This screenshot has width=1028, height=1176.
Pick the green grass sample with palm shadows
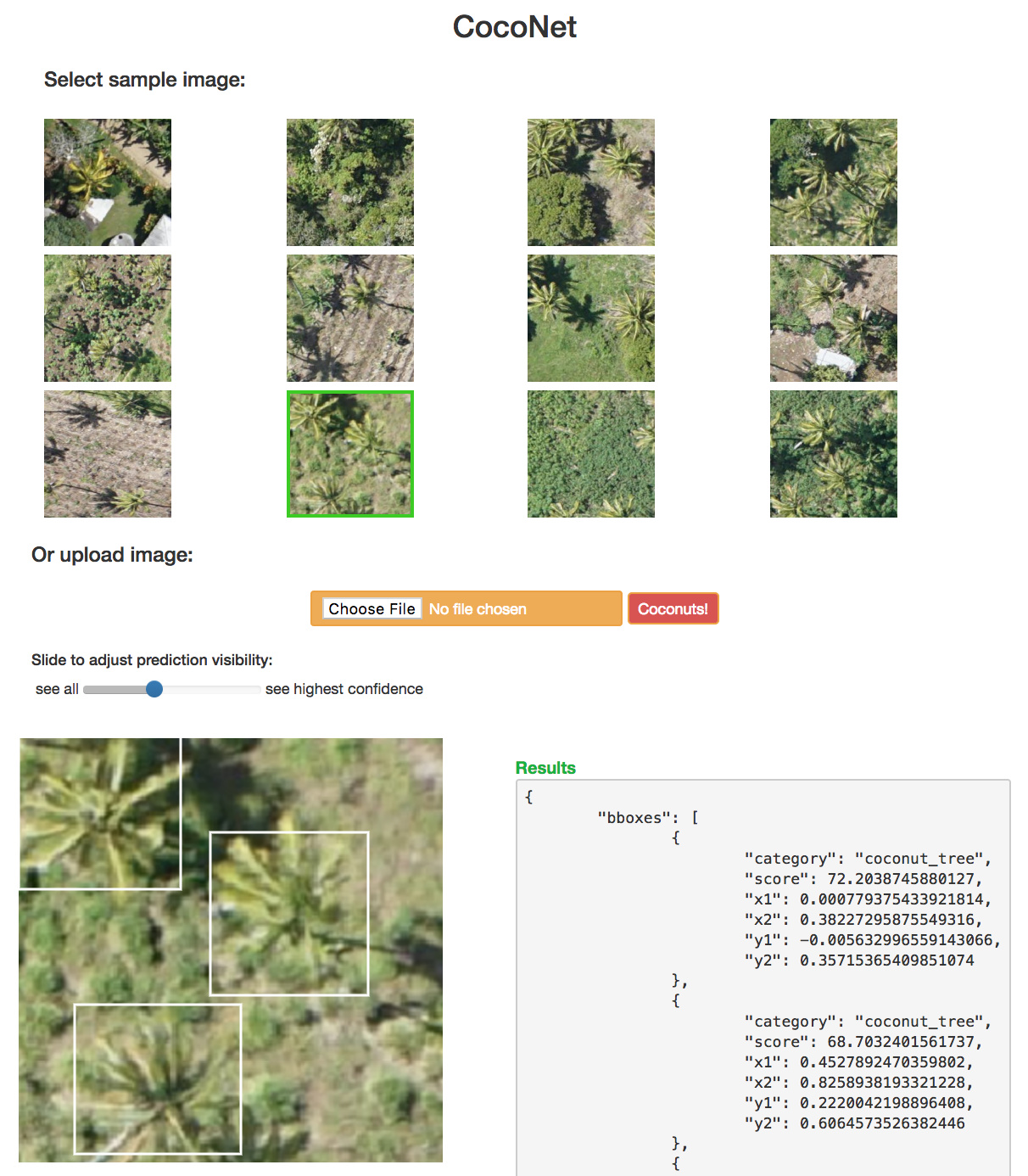pyautogui.click(x=590, y=318)
